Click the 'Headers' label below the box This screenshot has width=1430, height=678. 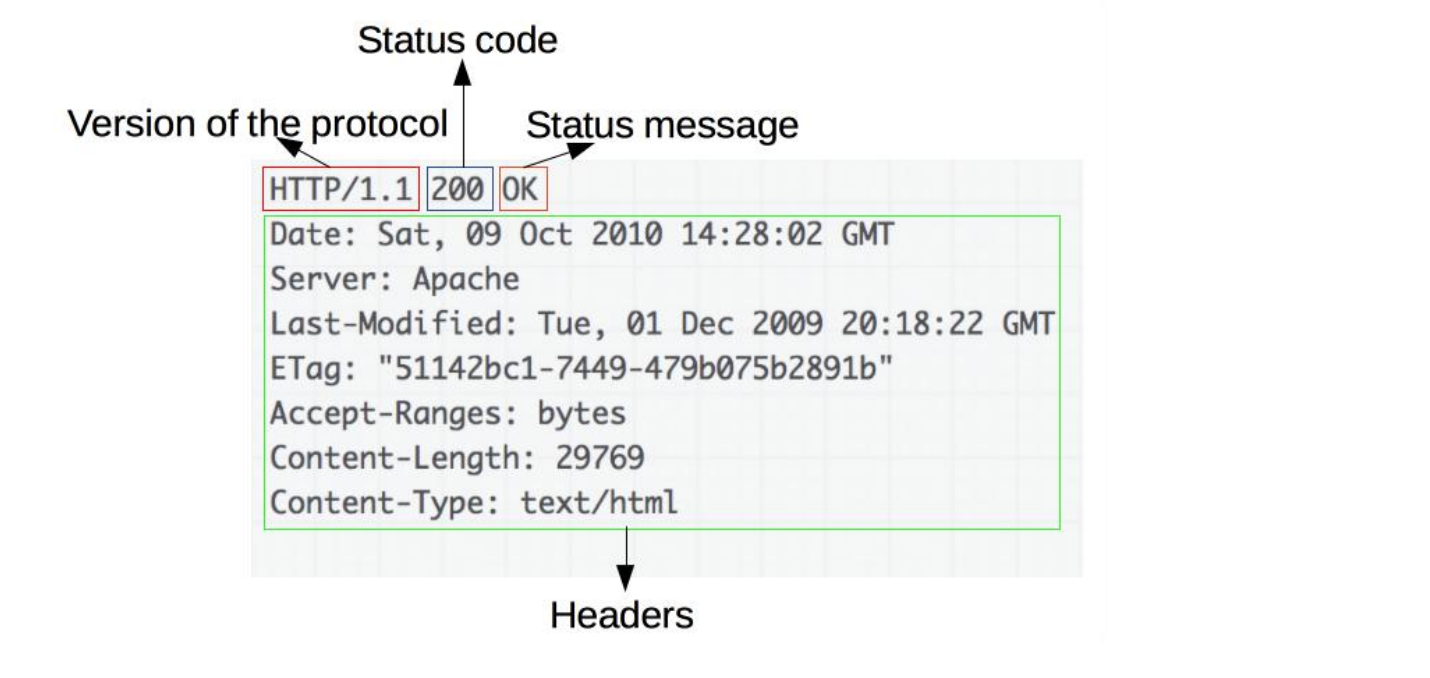point(621,615)
